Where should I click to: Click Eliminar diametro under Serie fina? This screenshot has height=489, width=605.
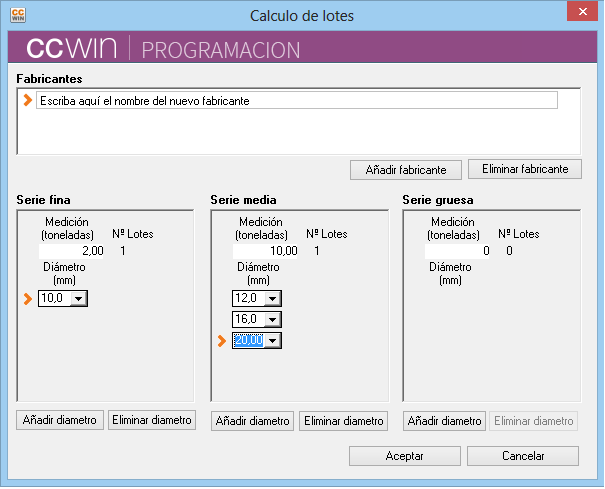(152, 420)
